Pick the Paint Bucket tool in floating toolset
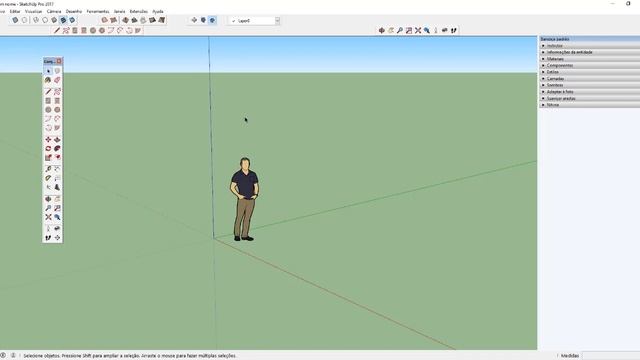 pos(48,80)
